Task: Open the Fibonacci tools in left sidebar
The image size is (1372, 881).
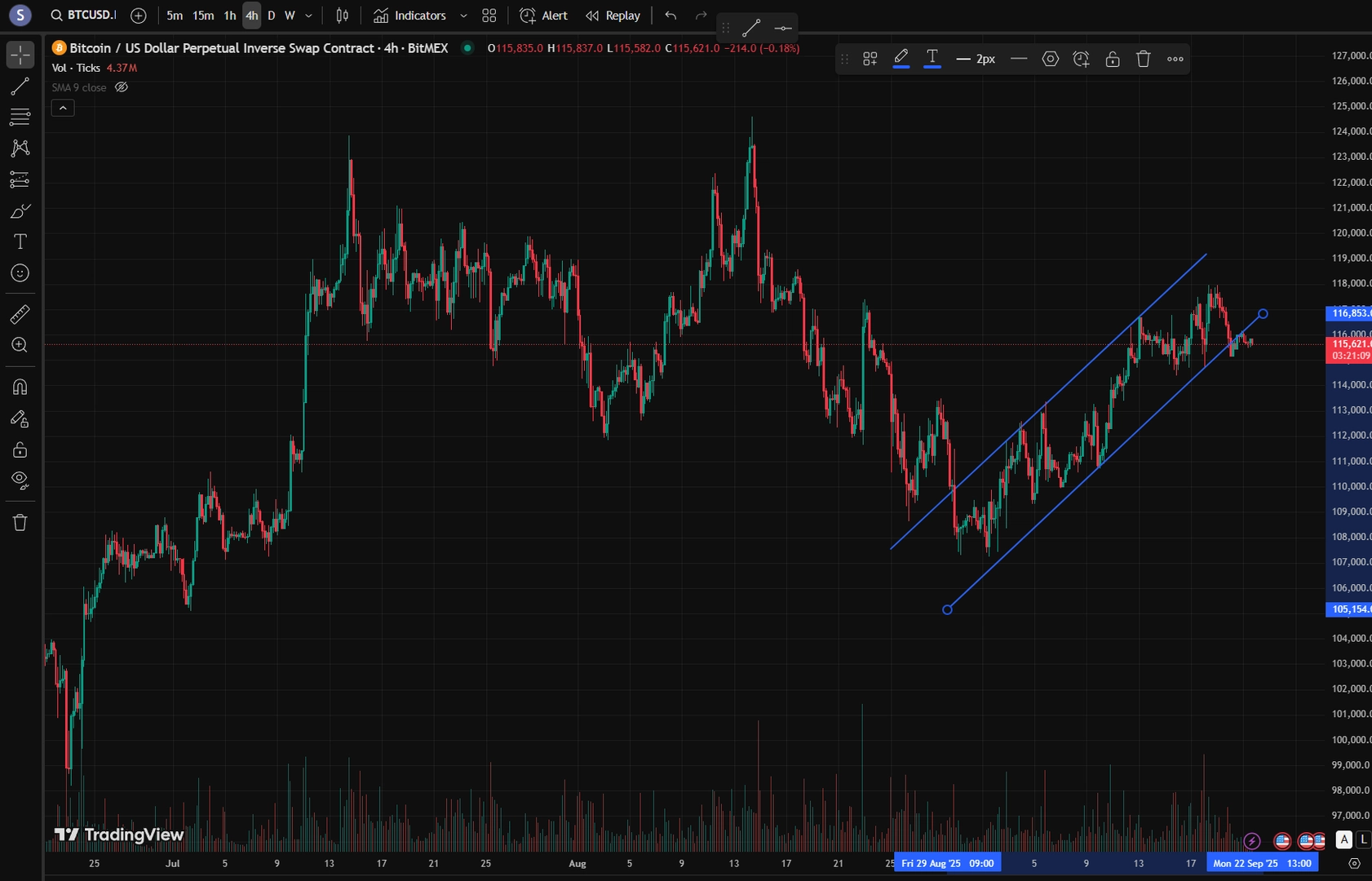Action: tap(20, 117)
